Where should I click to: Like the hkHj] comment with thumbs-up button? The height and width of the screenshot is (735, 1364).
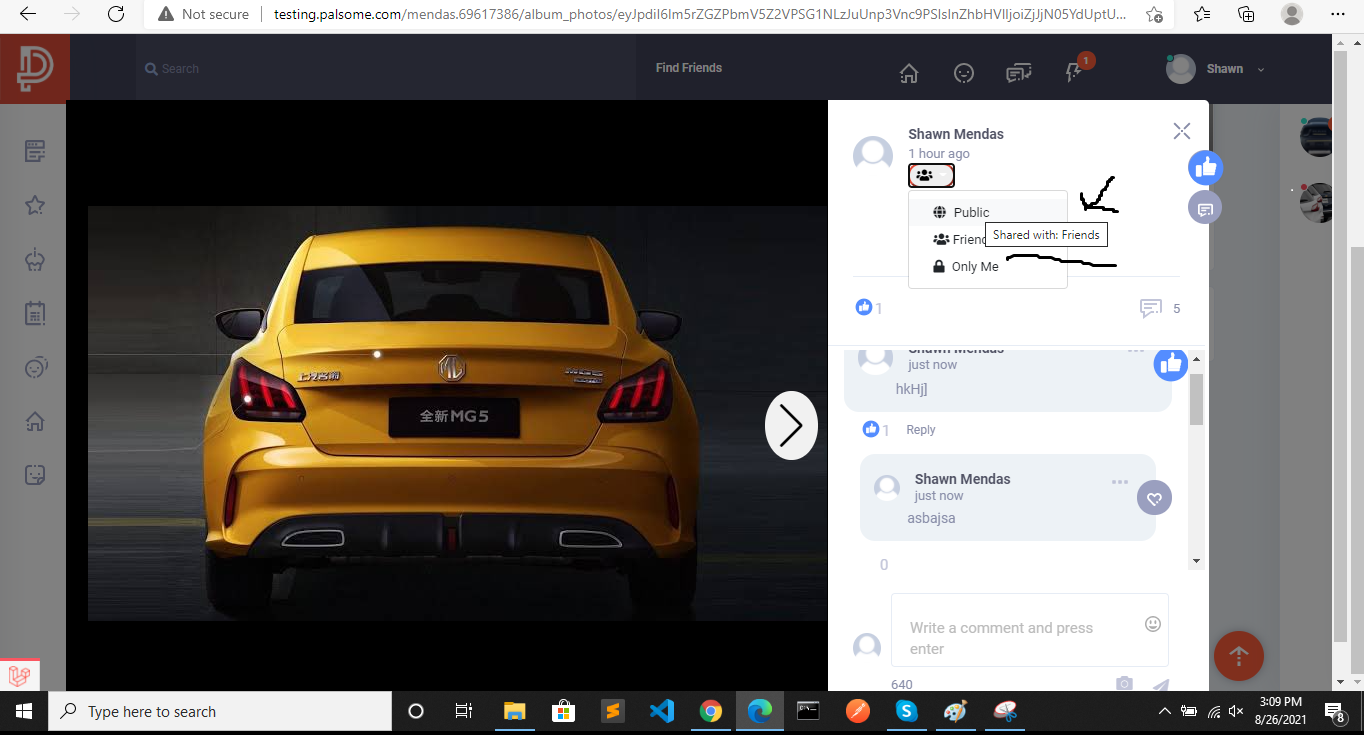(x=1171, y=364)
